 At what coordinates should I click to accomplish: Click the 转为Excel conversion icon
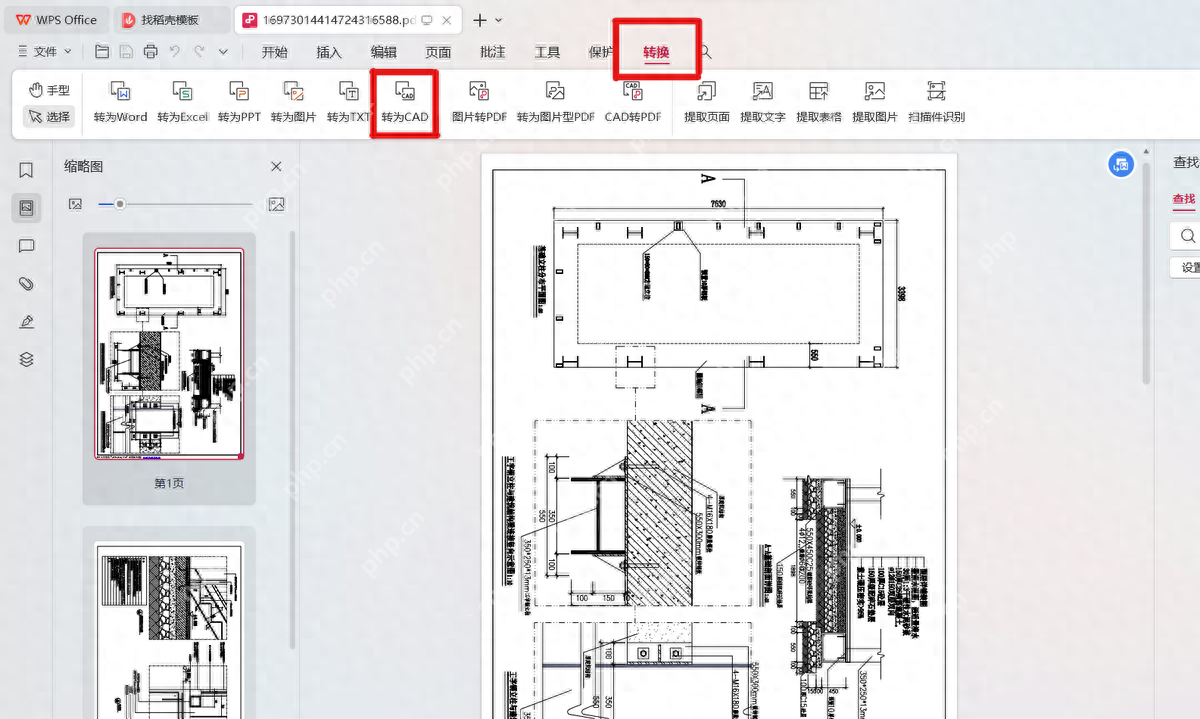click(182, 103)
